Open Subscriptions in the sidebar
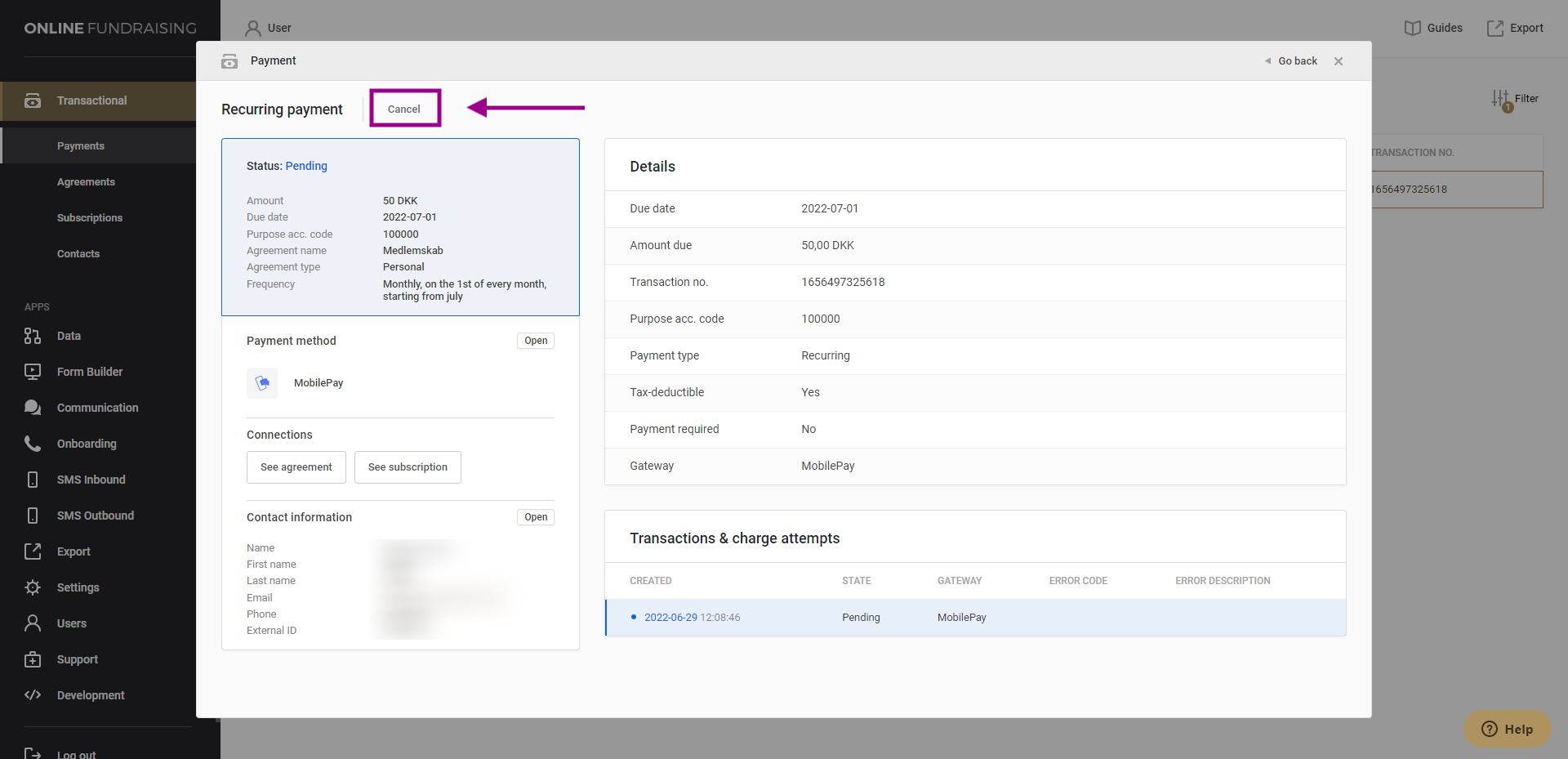Screen dimensions: 1568x759 pyautogui.click(x=90, y=218)
